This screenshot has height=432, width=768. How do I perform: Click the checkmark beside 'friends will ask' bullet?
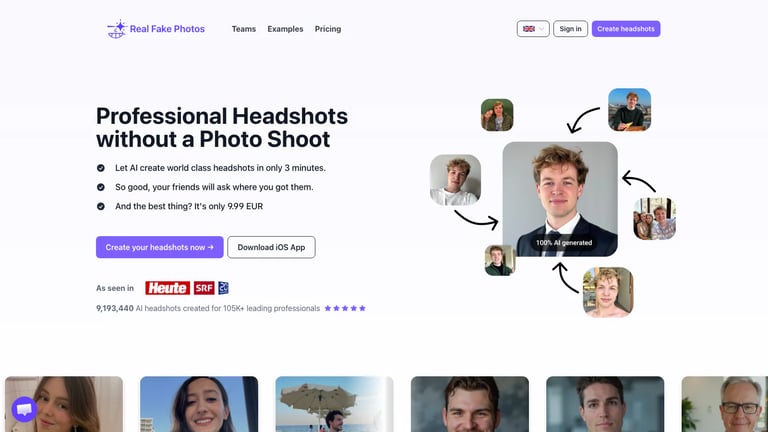(100, 187)
